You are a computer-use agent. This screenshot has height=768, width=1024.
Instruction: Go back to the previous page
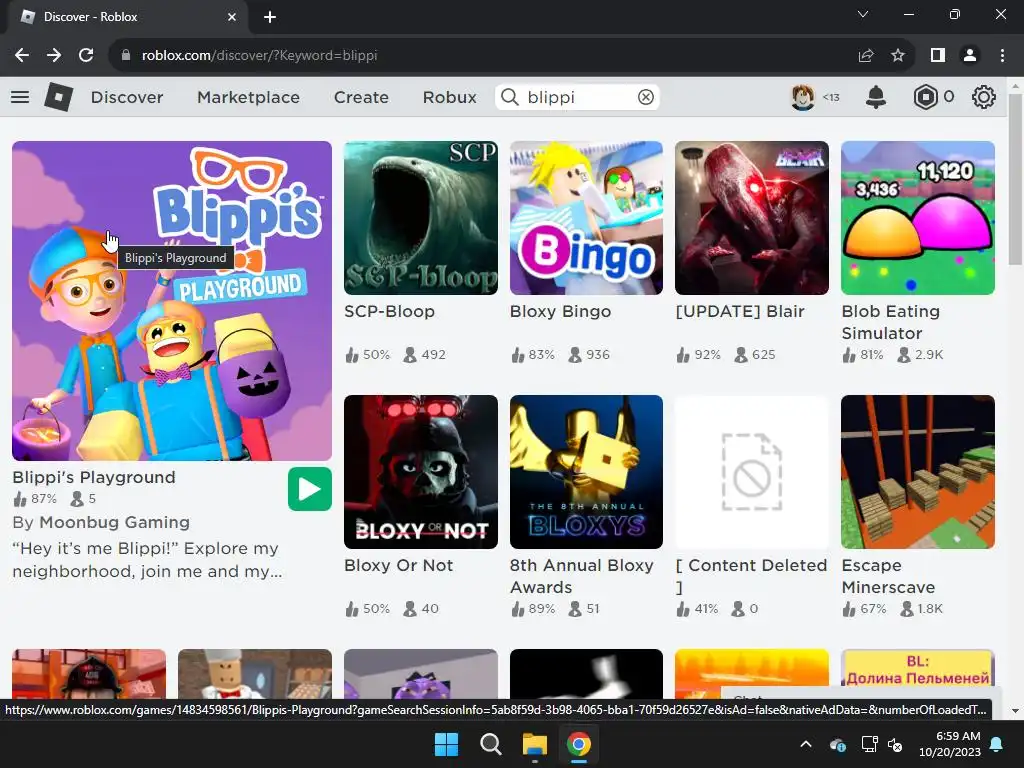point(22,56)
